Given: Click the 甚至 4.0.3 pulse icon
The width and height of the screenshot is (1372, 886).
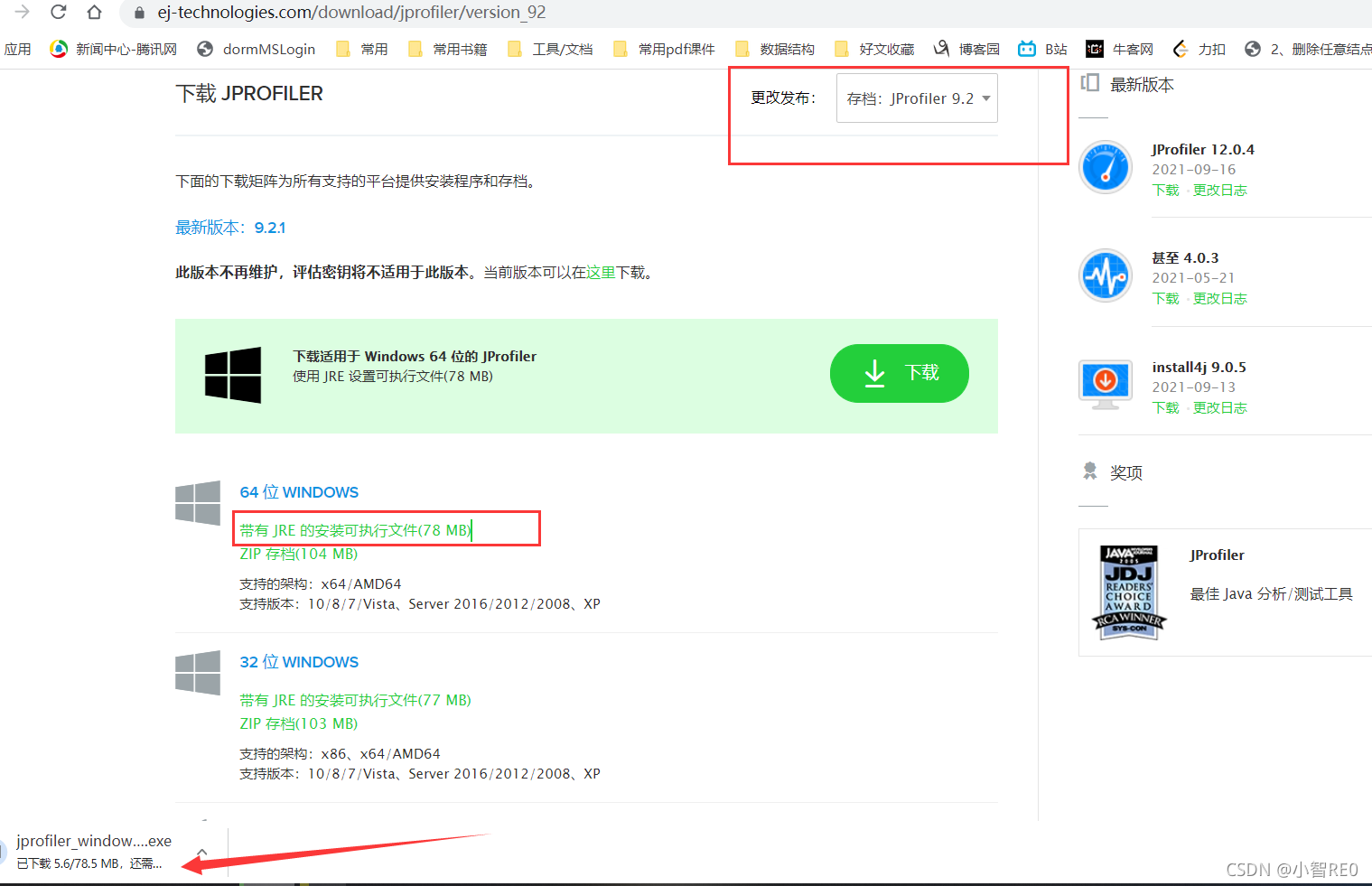Looking at the screenshot, I should pos(1106,275).
